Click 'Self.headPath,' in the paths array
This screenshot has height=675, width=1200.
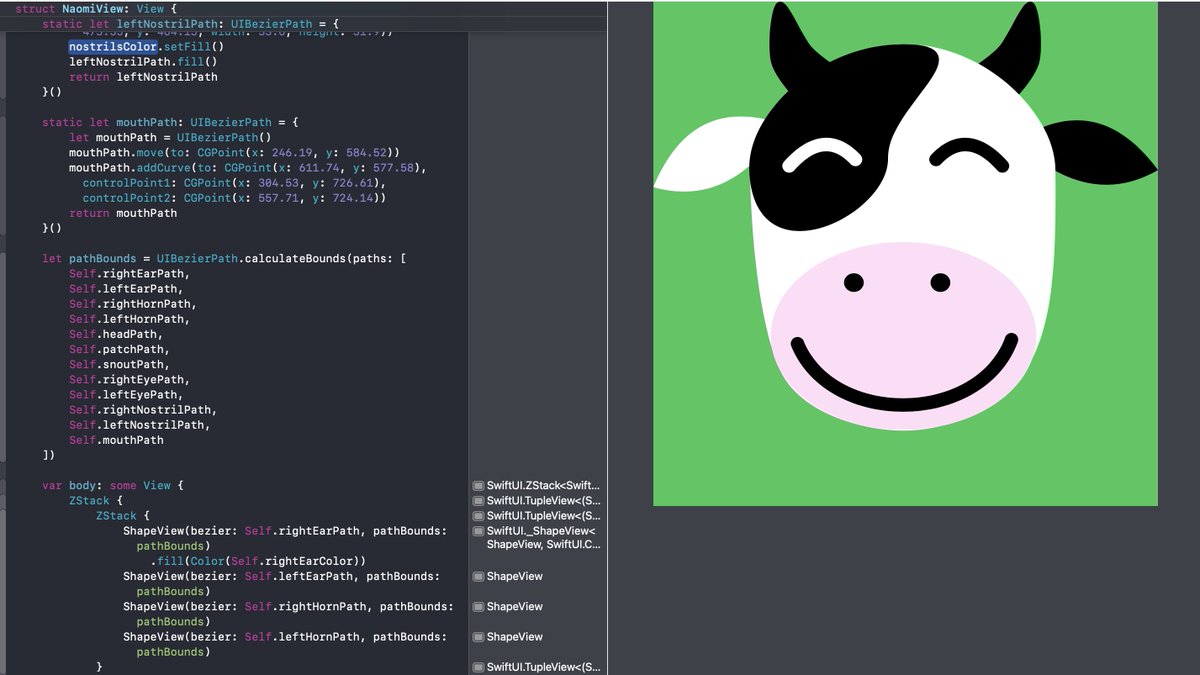coord(116,334)
